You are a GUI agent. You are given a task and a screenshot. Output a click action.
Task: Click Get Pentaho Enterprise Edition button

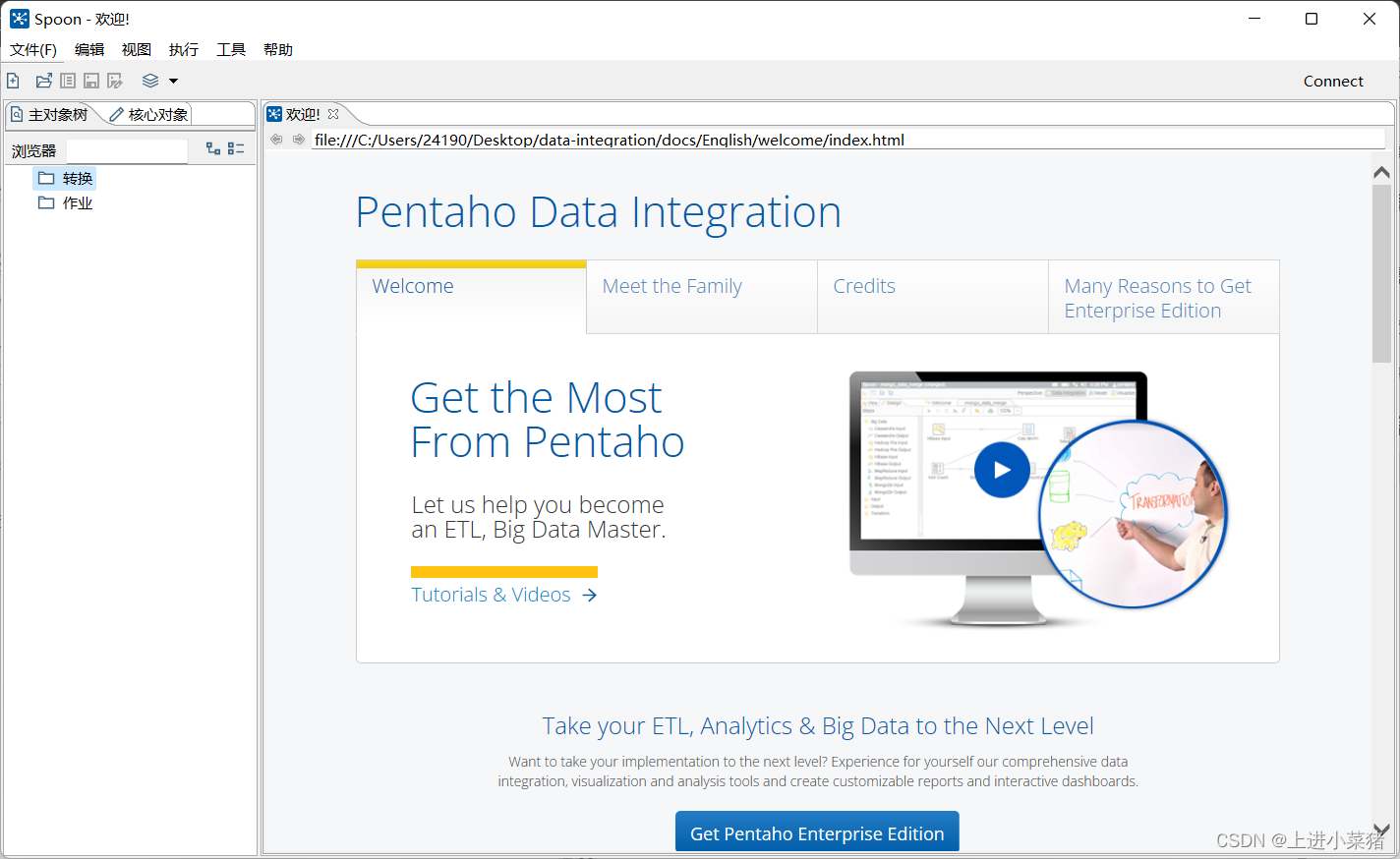pos(817,832)
